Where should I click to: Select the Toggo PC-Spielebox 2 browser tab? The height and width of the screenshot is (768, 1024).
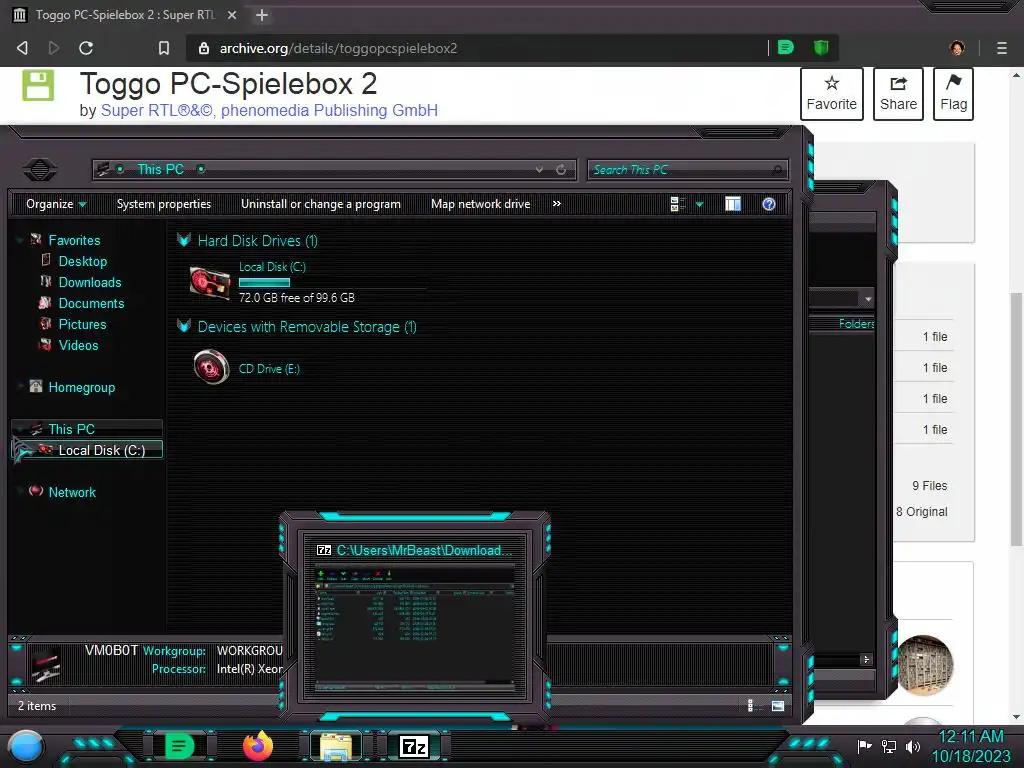pyautogui.click(x=124, y=15)
